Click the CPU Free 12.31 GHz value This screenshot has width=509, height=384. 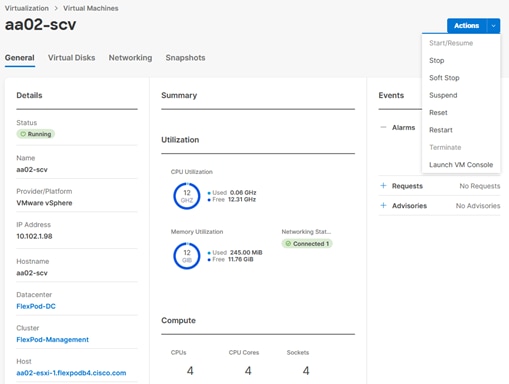click(x=242, y=199)
